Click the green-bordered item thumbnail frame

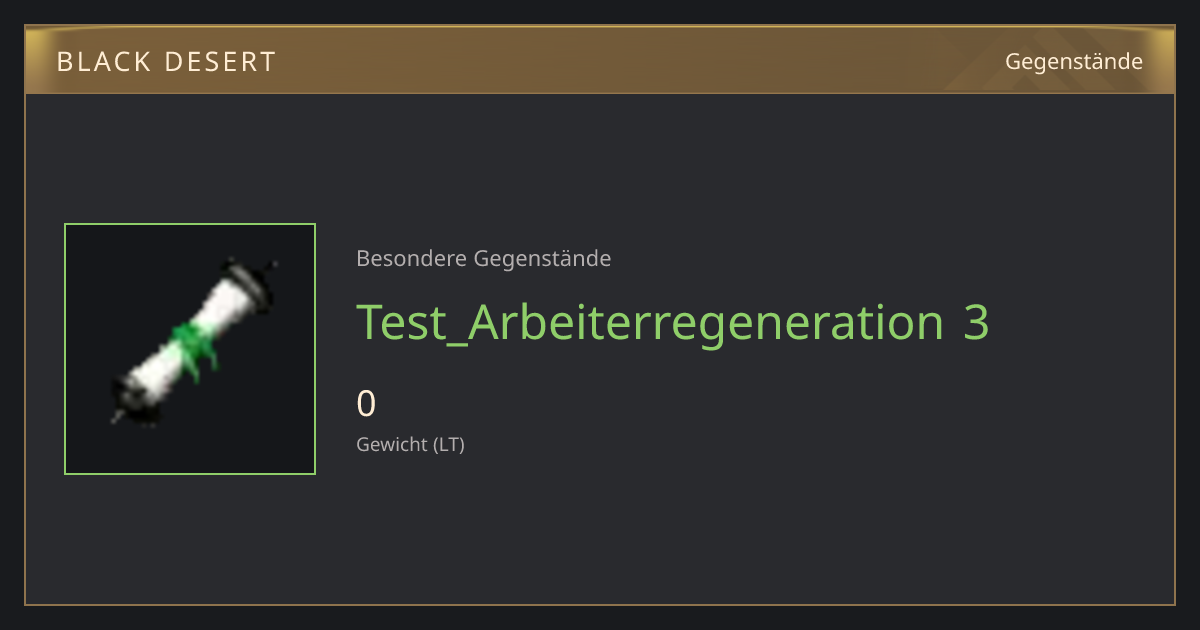190,349
